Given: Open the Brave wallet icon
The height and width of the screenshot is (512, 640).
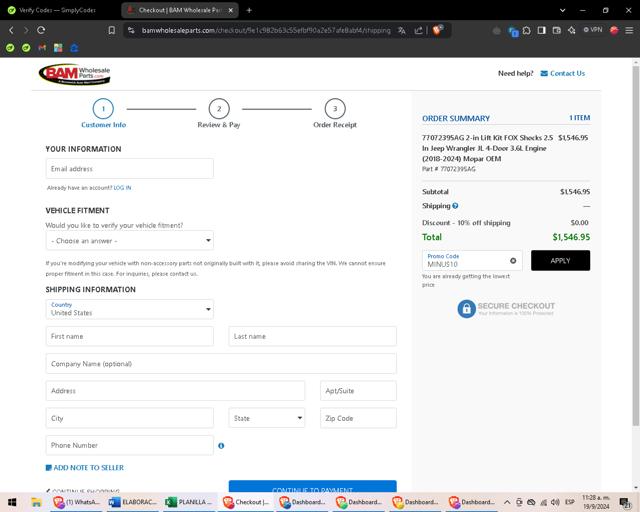Looking at the screenshot, I should (556, 30).
